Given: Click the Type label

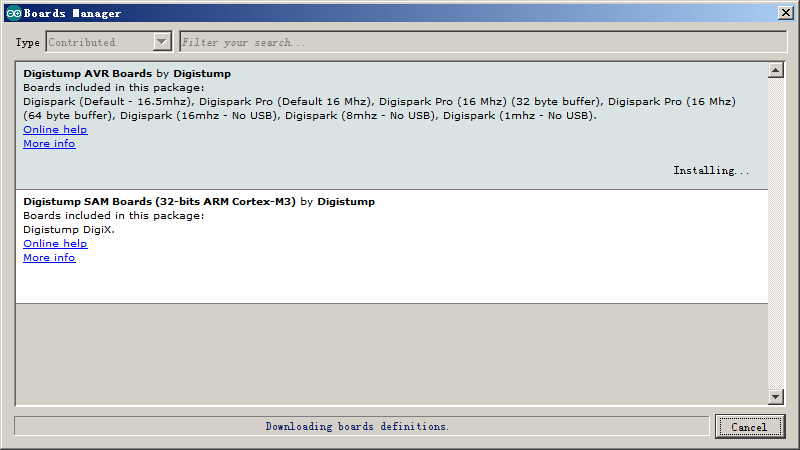Looking at the screenshot, I should click(x=28, y=42).
